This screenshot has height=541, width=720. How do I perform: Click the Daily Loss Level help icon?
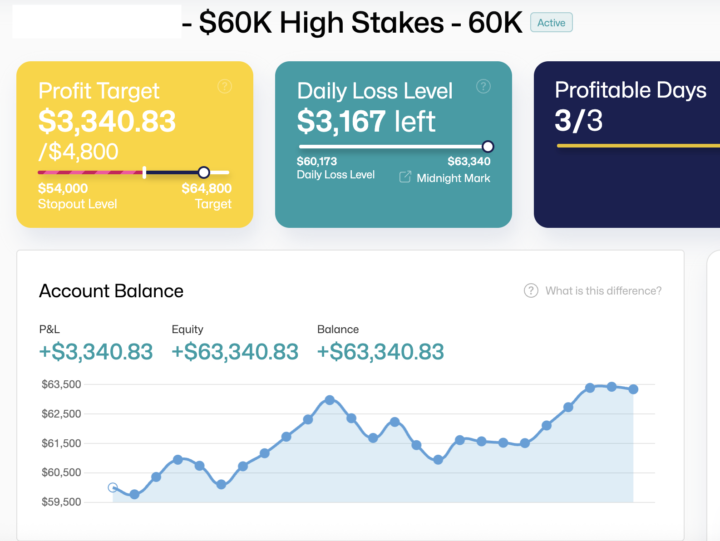[x=483, y=87]
